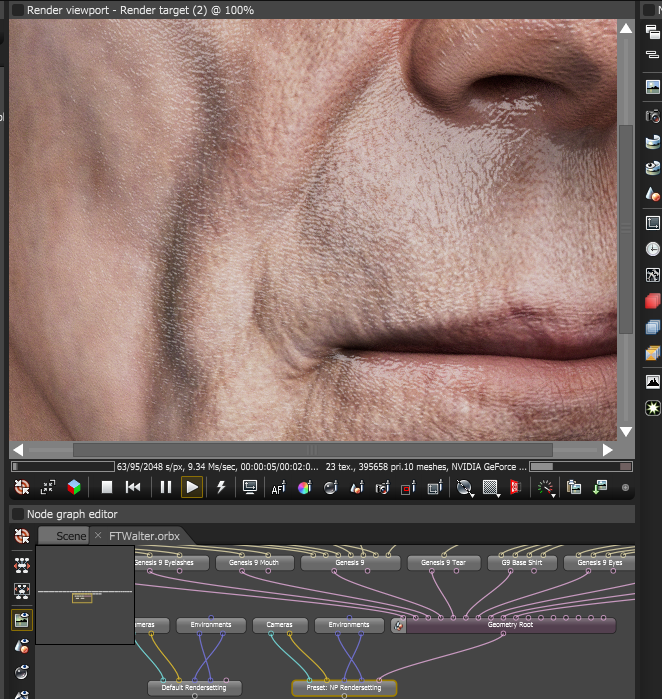Viewport: 662px width, 699px height.
Task: Activate the camera target picker
Action: 383,488
